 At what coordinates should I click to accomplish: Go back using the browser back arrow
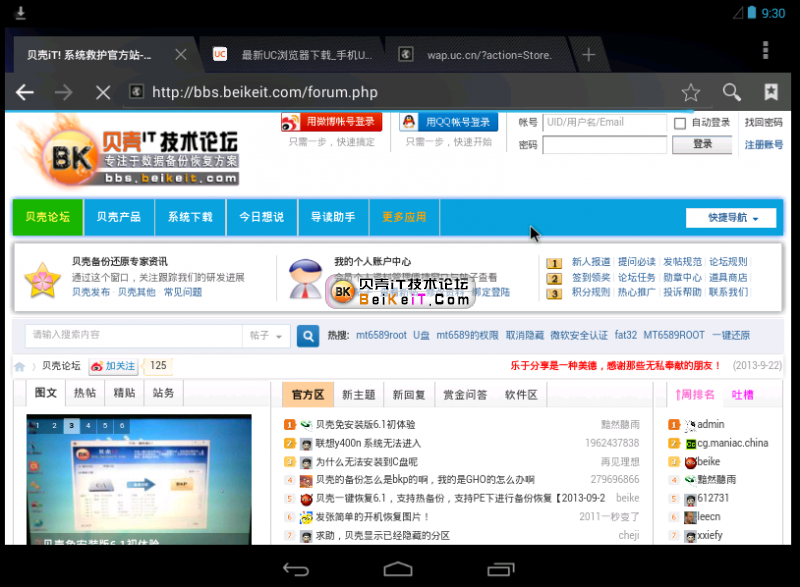(24, 92)
